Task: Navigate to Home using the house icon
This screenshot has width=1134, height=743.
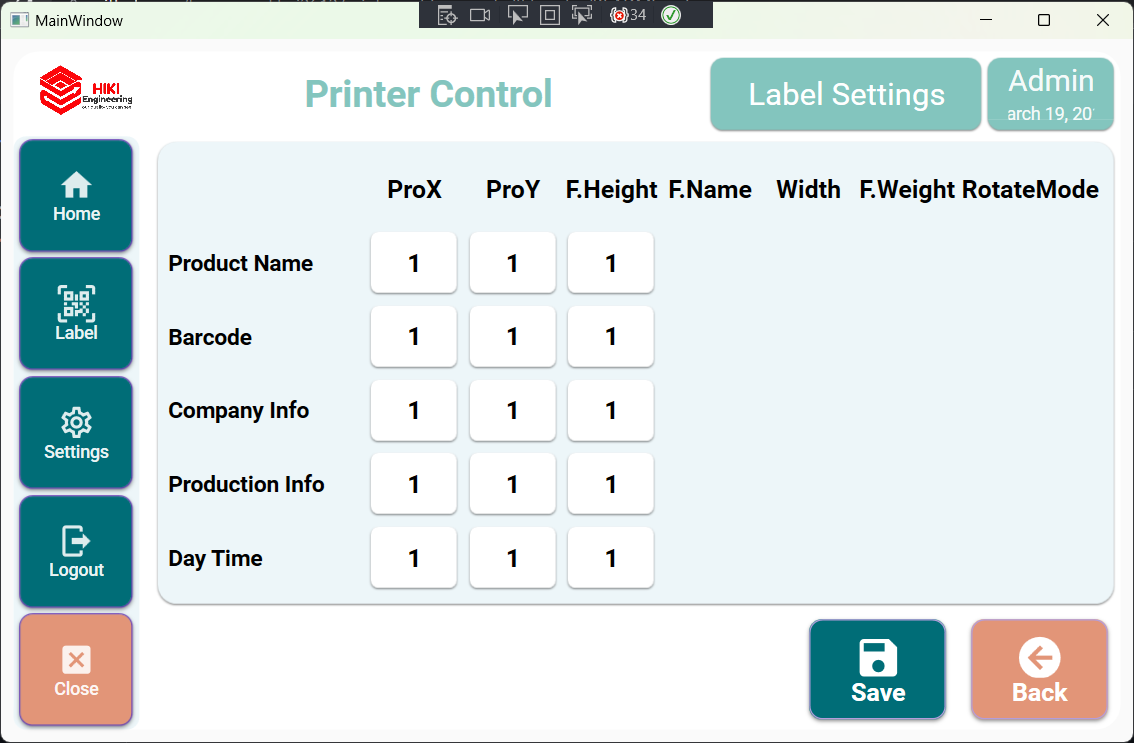Action: tap(75, 185)
